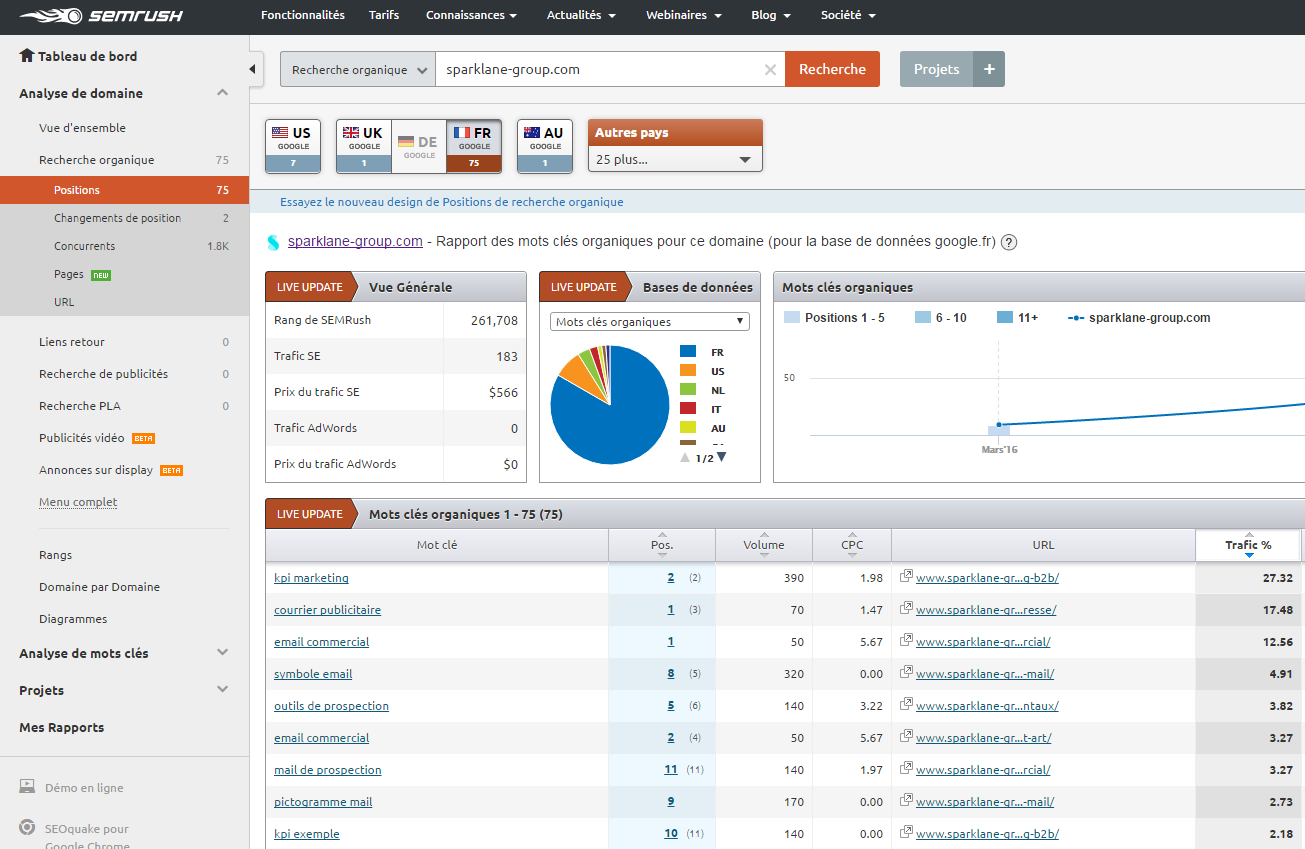Open Tarifs menu item
1305x849 pixels.
[384, 15]
